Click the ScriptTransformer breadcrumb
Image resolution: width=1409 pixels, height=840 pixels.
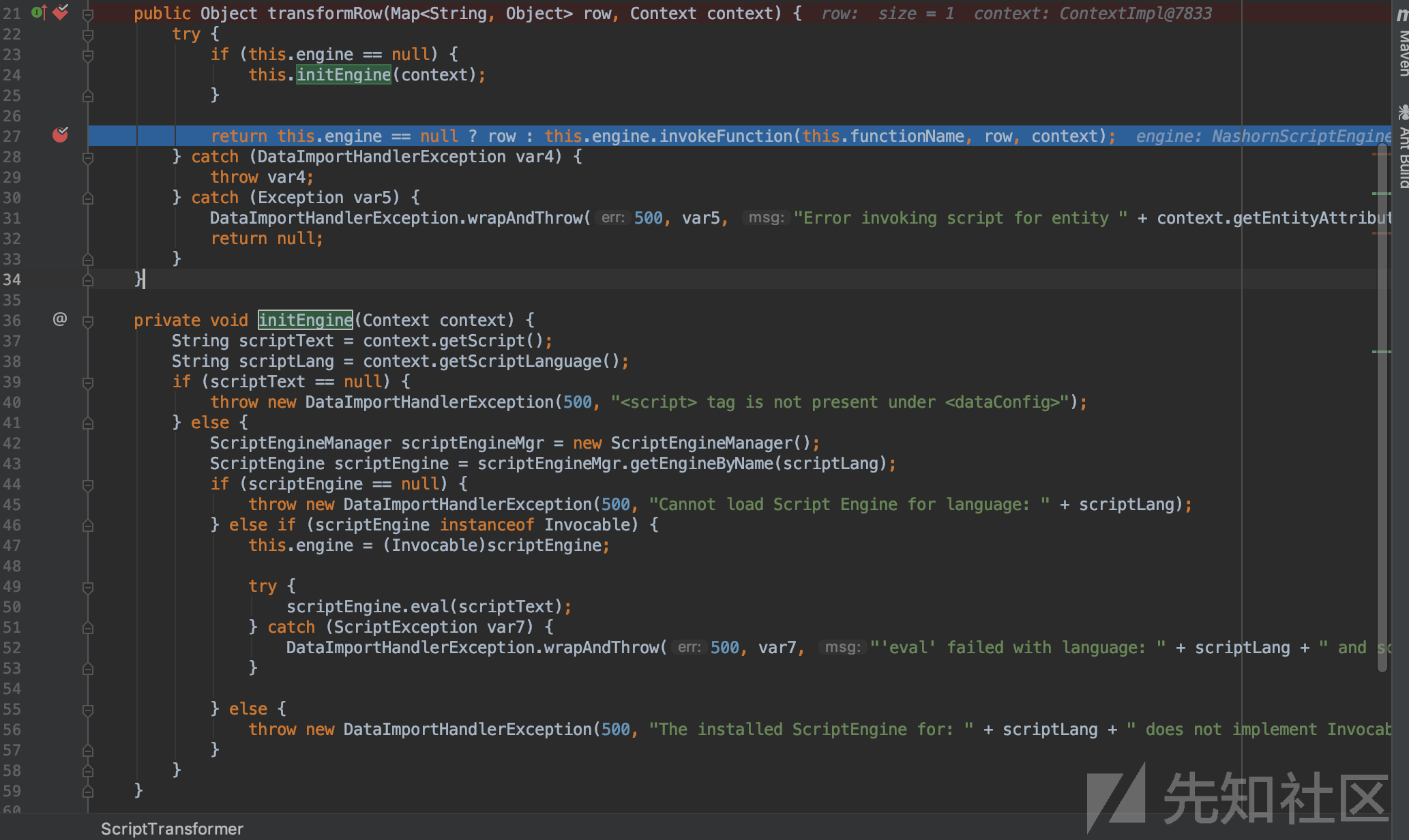(x=172, y=828)
